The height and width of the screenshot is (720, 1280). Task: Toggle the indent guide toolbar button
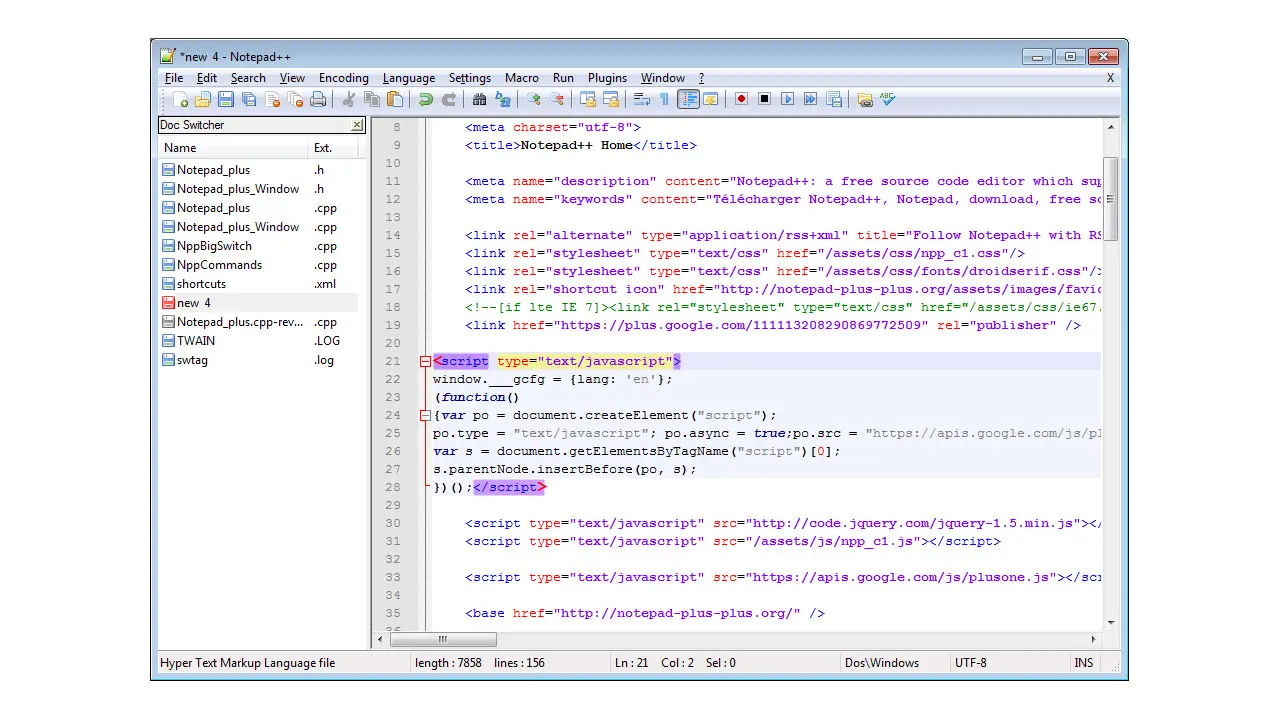(688, 99)
